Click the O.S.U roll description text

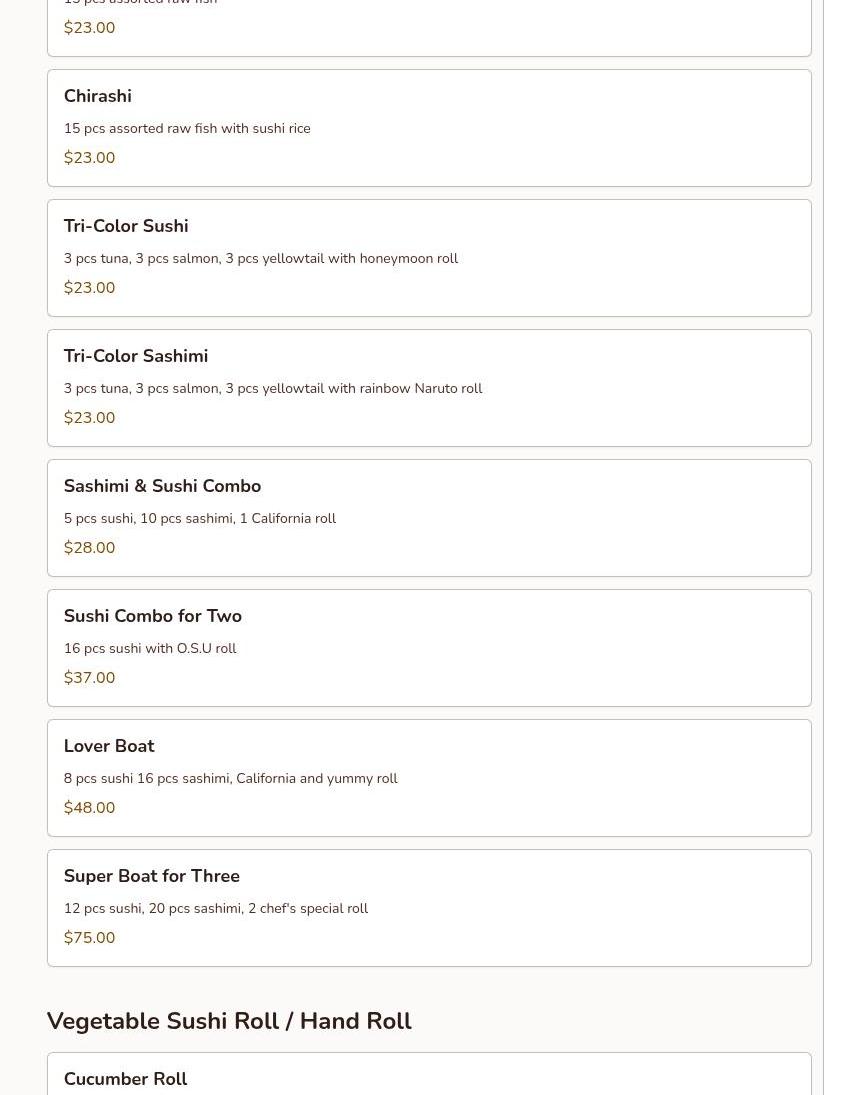(x=150, y=649)
